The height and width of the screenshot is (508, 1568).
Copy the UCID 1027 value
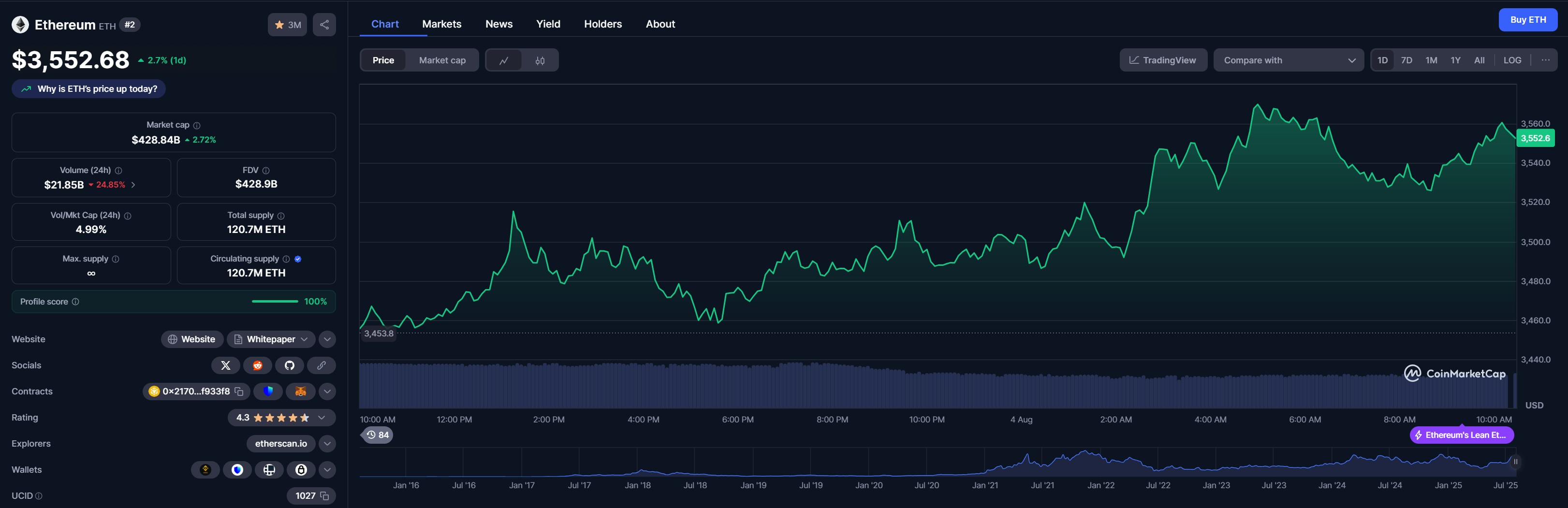click(325, 496)
